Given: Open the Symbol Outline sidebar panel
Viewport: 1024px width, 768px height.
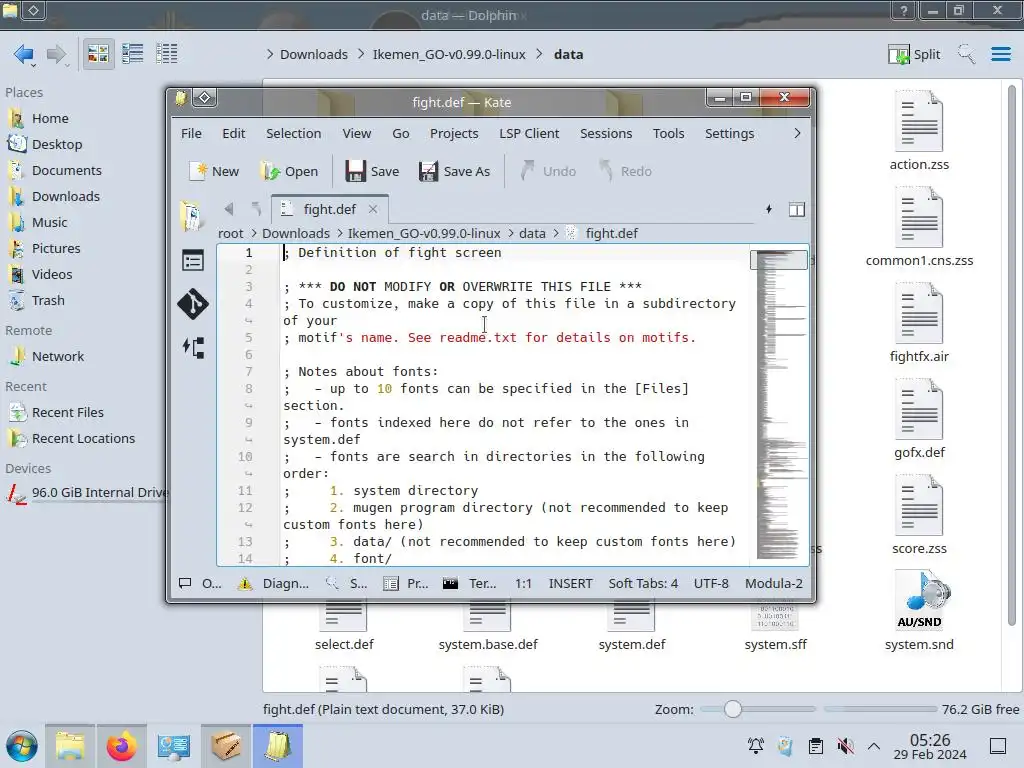Looking at the screenshot, I should tap(193, 261).
